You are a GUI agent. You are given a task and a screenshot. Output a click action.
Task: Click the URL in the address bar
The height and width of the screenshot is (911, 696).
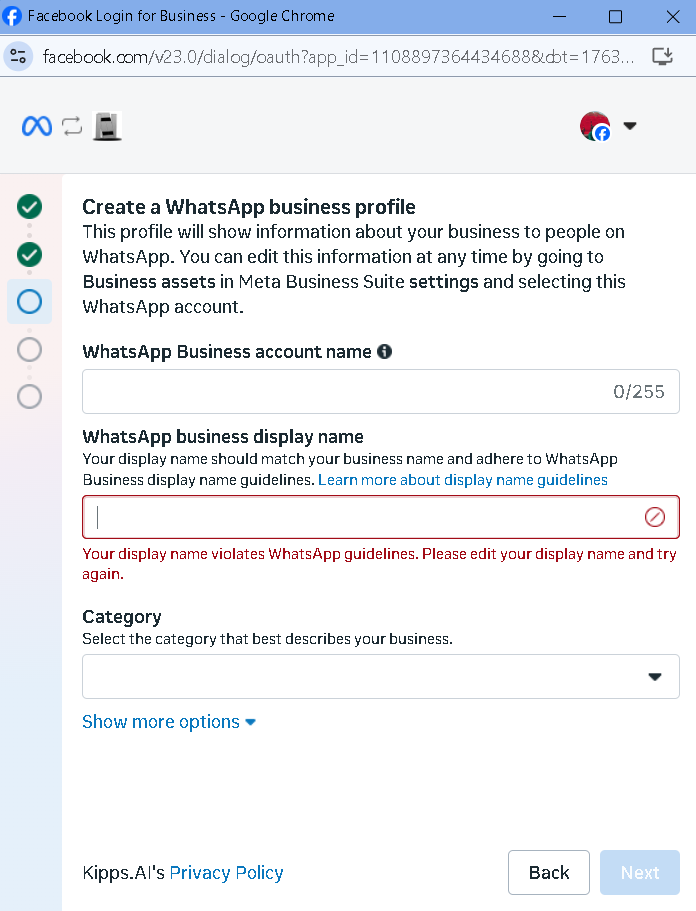pyautogui.click(x=338, y=56)
